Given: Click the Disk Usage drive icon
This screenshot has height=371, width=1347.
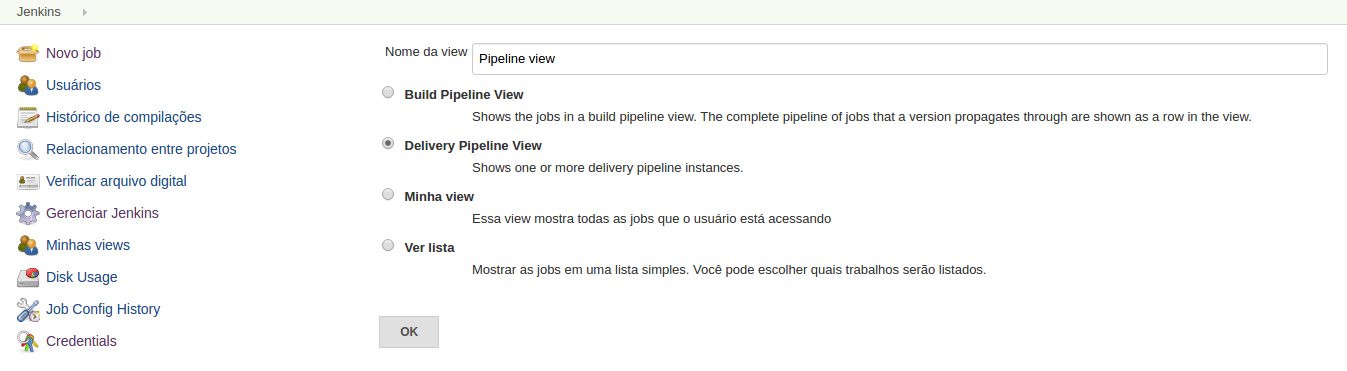Looking at the screenshot, I should click(28, 277).
